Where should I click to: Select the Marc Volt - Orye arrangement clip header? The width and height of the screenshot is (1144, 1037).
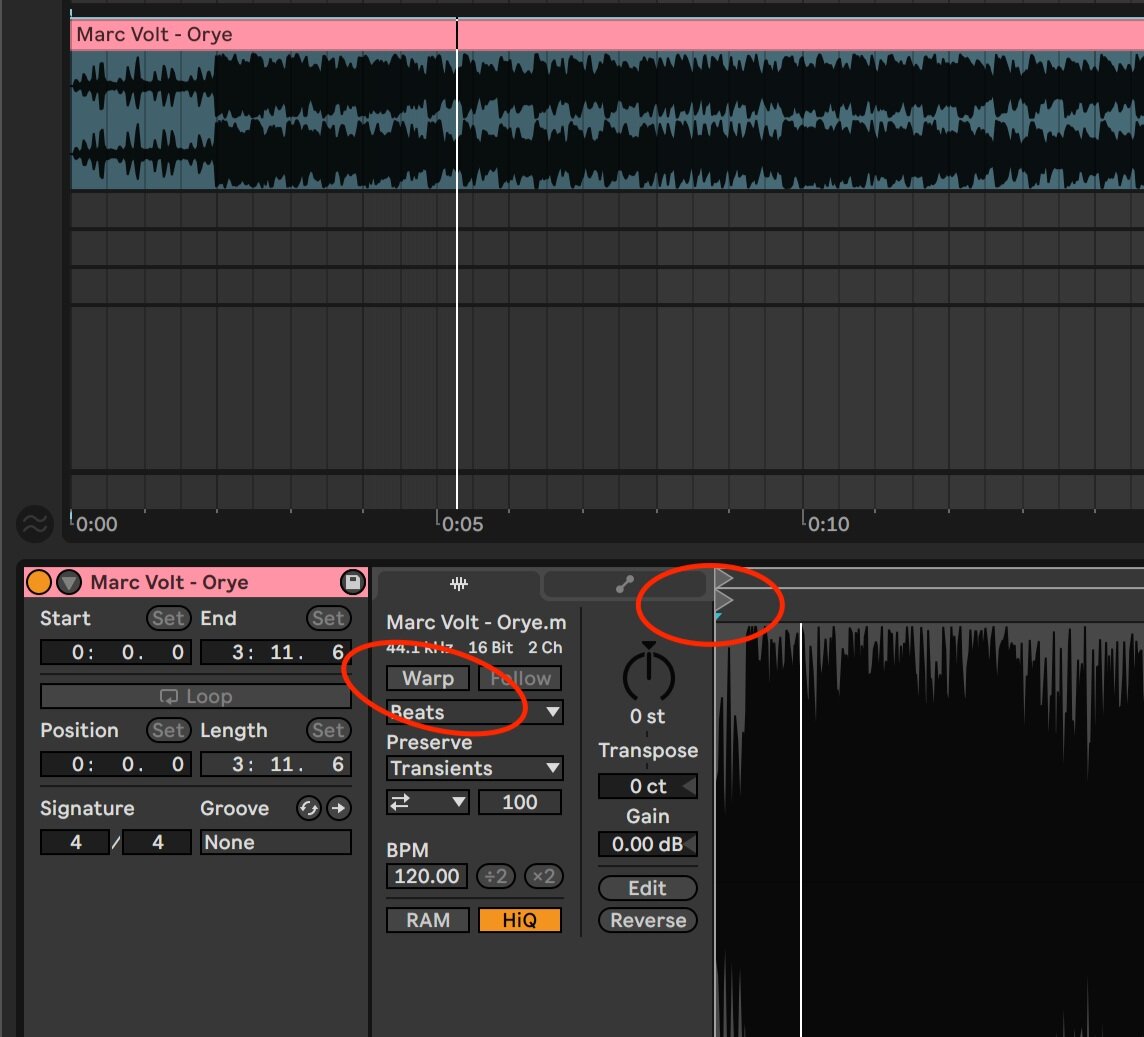pos(607,34)
